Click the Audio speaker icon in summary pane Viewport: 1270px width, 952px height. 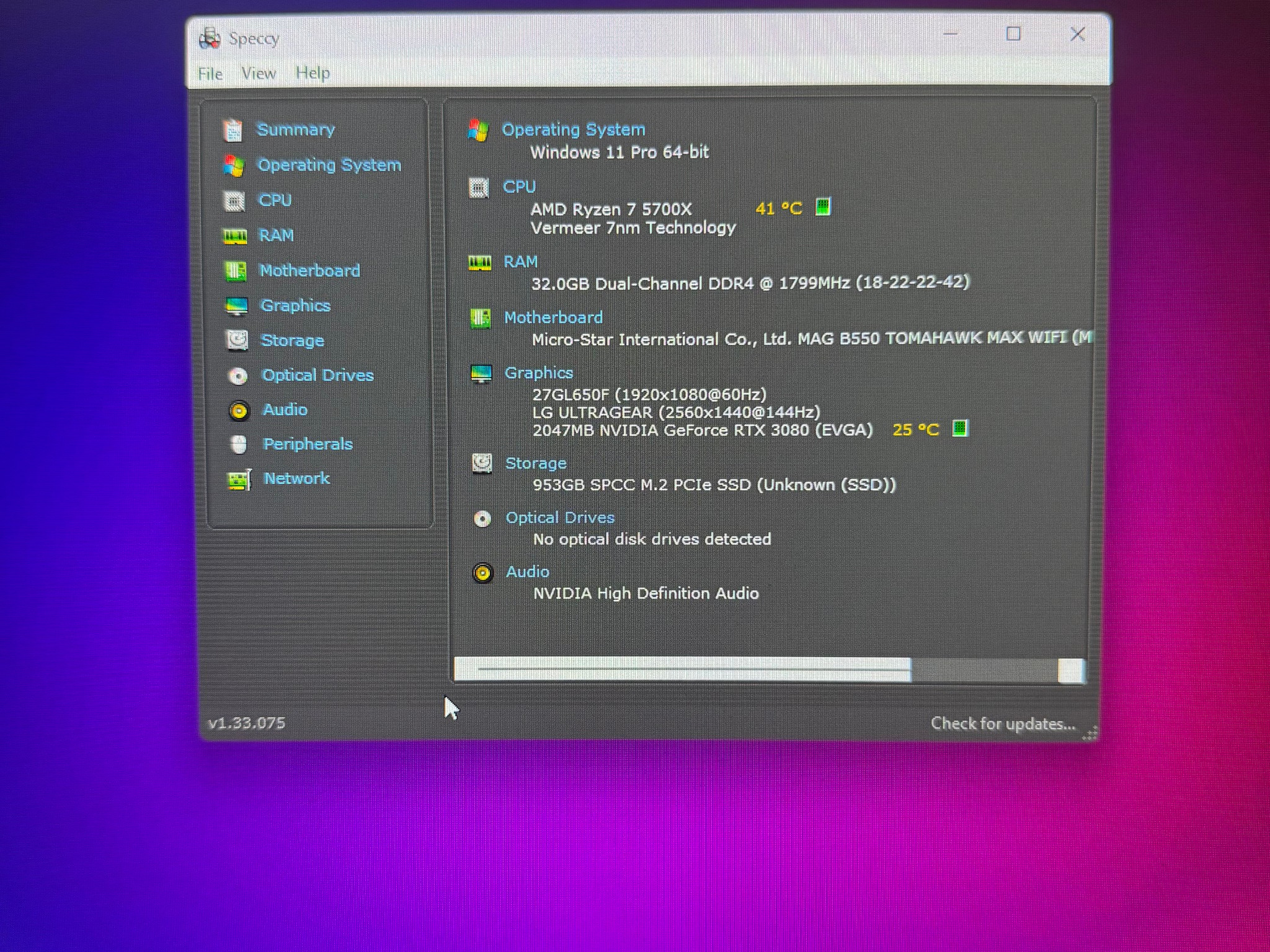click(482, 573)
